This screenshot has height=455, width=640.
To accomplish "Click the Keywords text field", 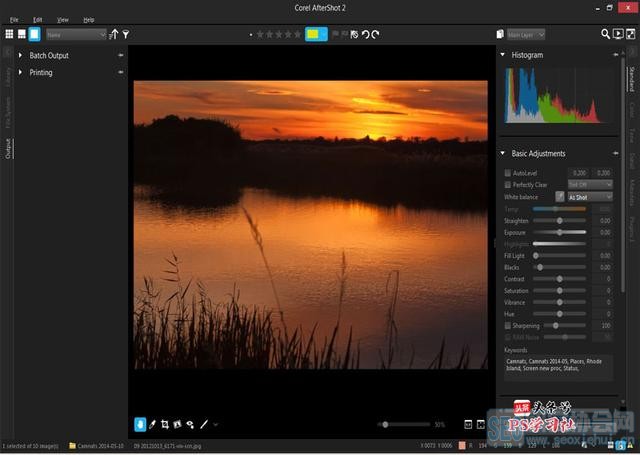I will [x=558, y=368].
